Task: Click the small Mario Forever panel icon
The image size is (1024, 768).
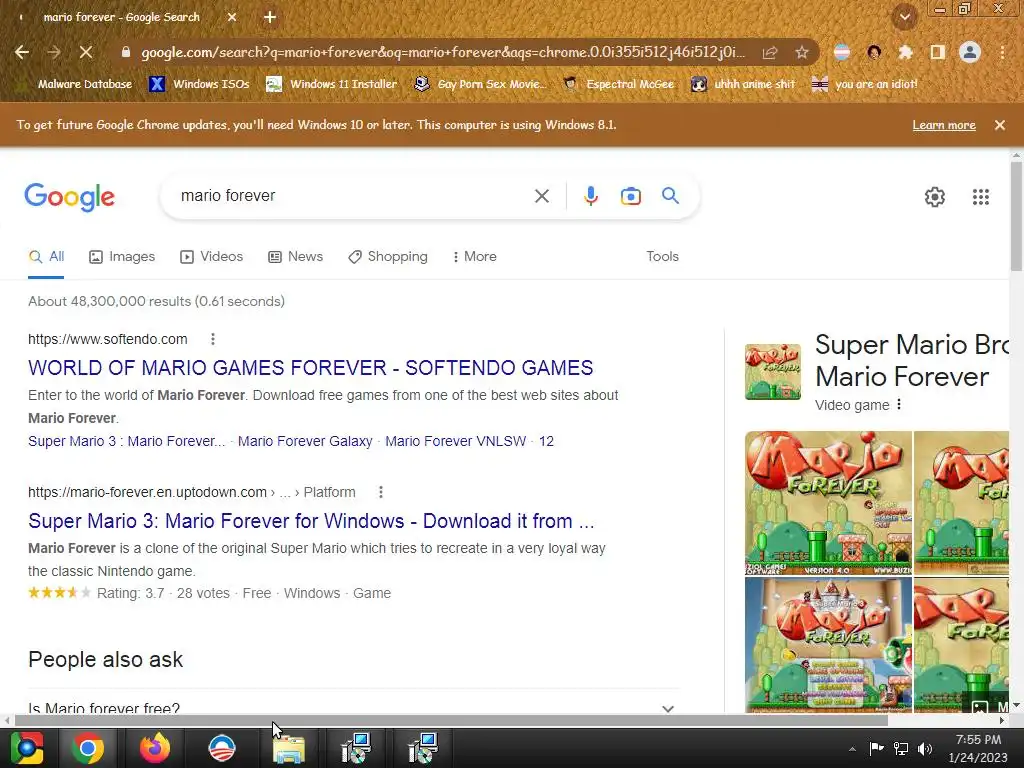Action: point(773,372)
